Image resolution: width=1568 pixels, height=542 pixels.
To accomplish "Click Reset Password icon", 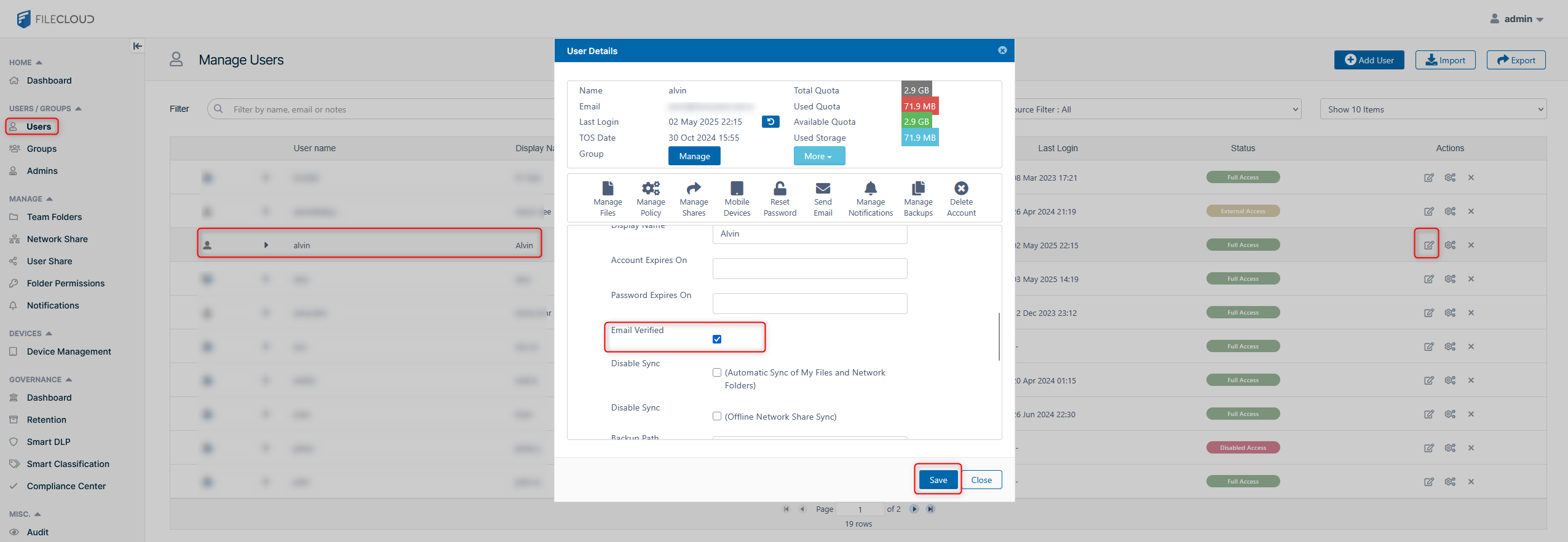I will tap(780, 198).
